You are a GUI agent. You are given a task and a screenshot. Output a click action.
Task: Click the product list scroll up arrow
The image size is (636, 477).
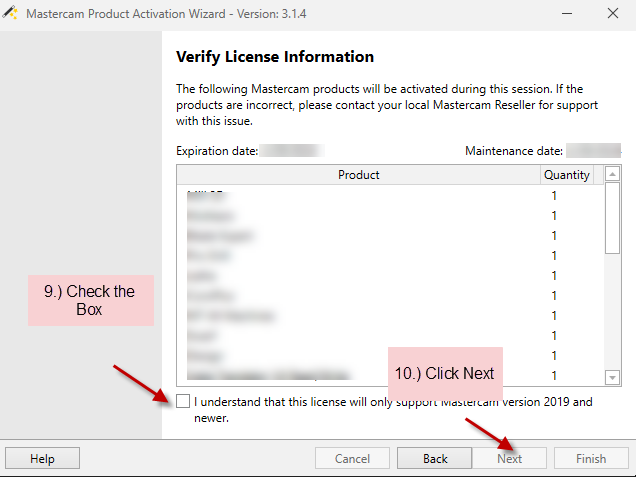[612, 174]
